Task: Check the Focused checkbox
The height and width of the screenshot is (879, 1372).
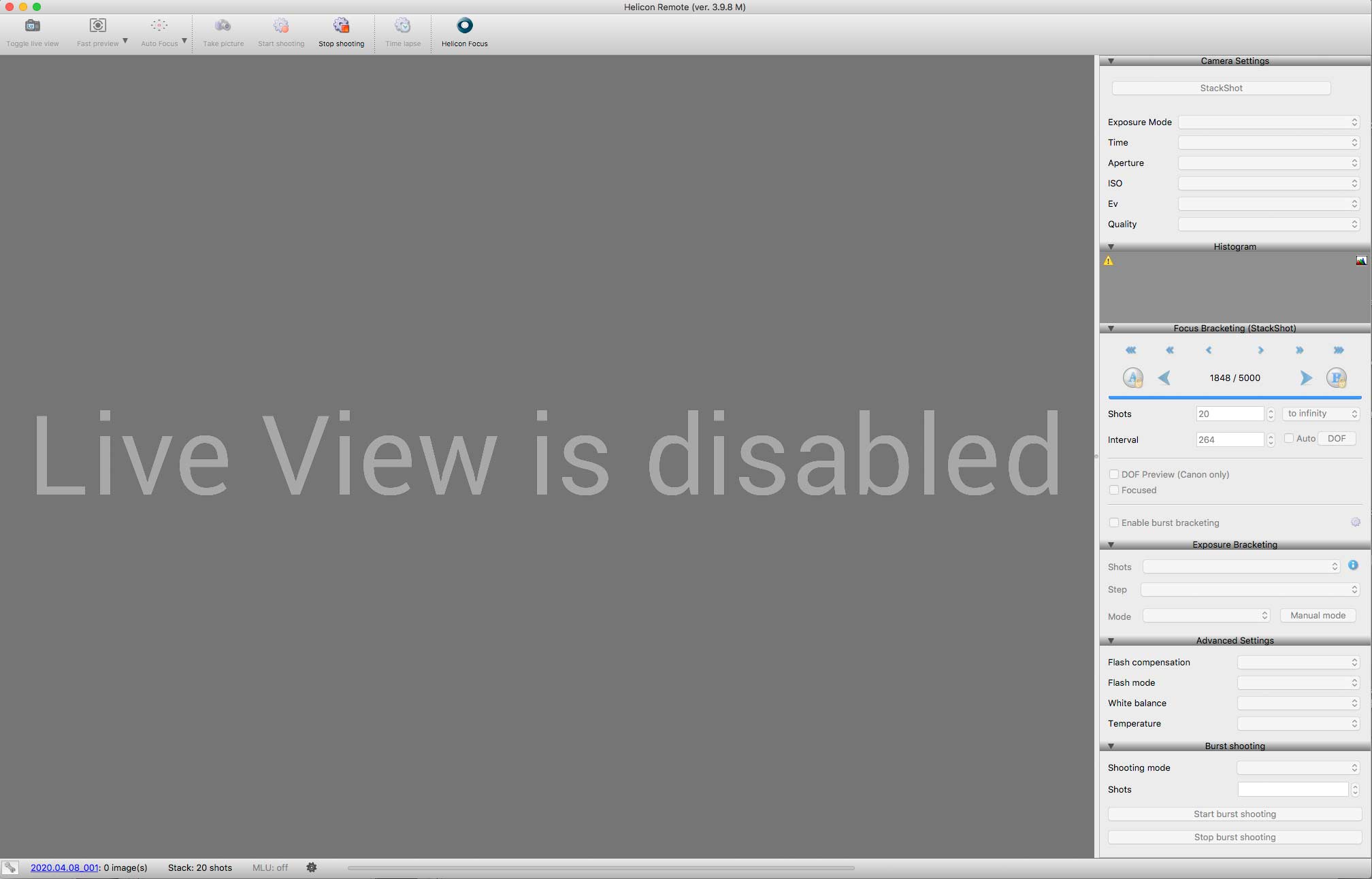Action: [x=1114, y=490]
